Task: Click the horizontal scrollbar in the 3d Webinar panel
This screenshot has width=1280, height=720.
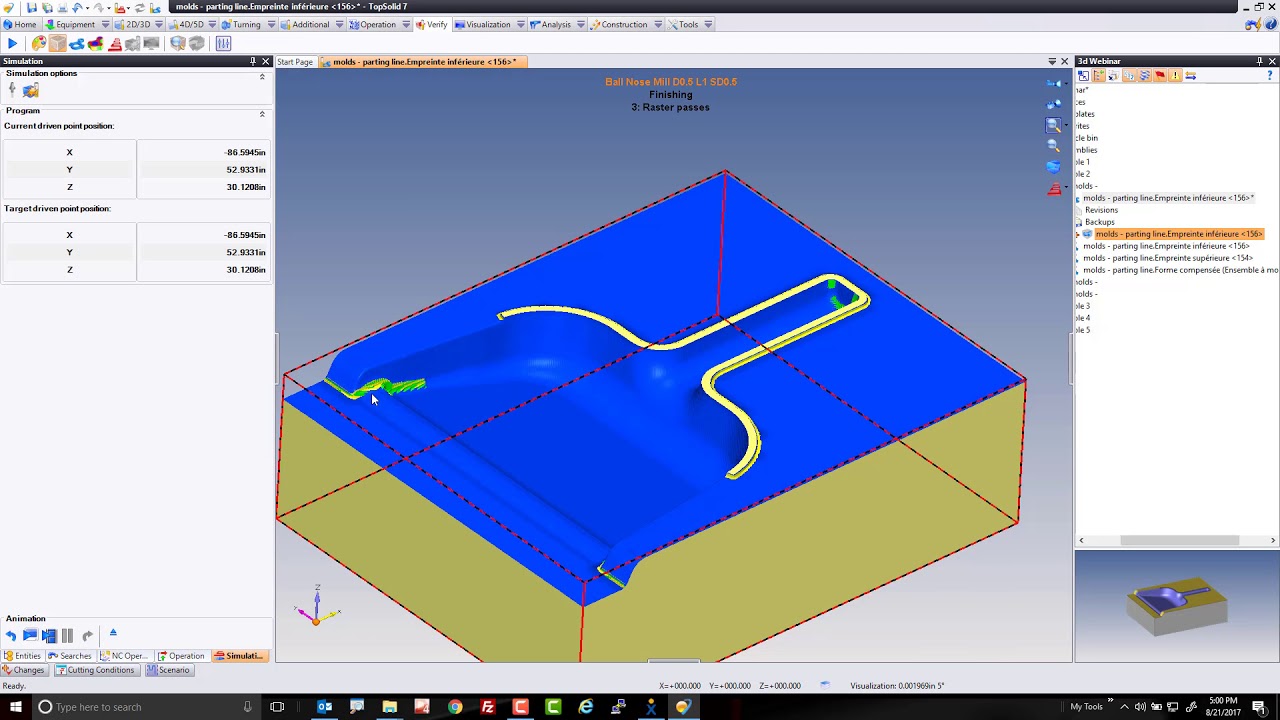Action: 1180,540
